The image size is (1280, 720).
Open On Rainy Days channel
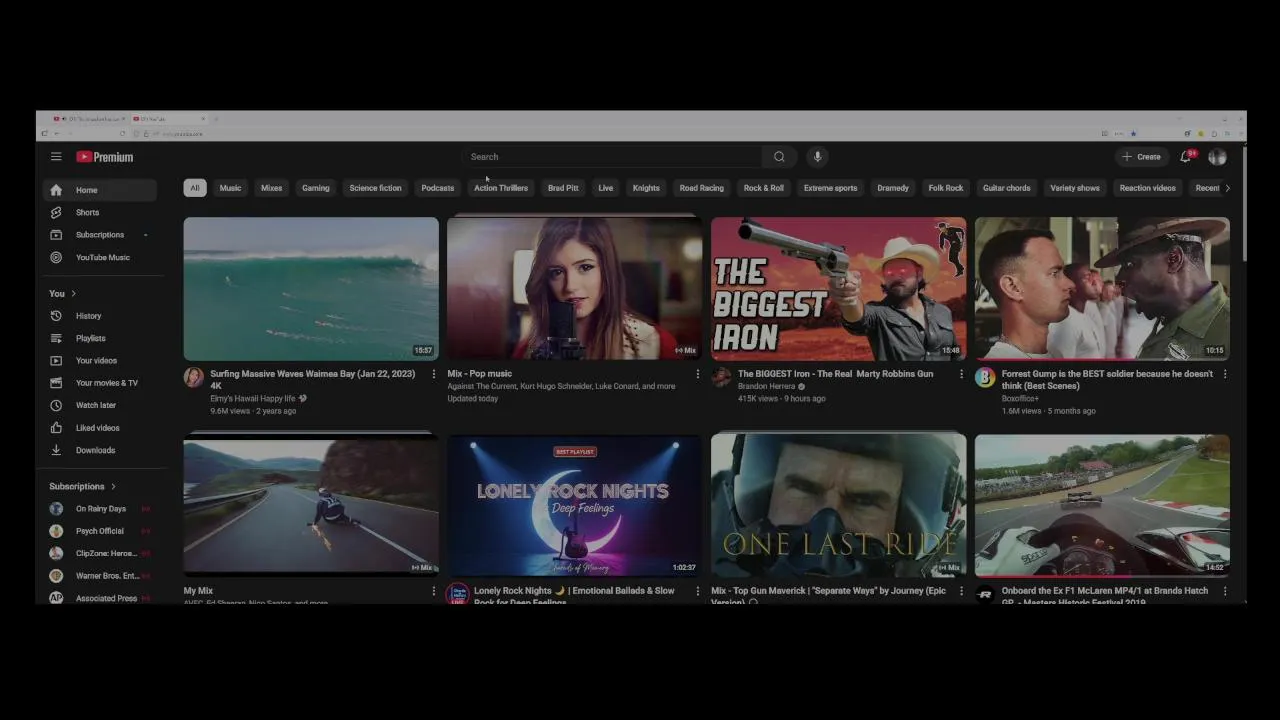point(100,509)
